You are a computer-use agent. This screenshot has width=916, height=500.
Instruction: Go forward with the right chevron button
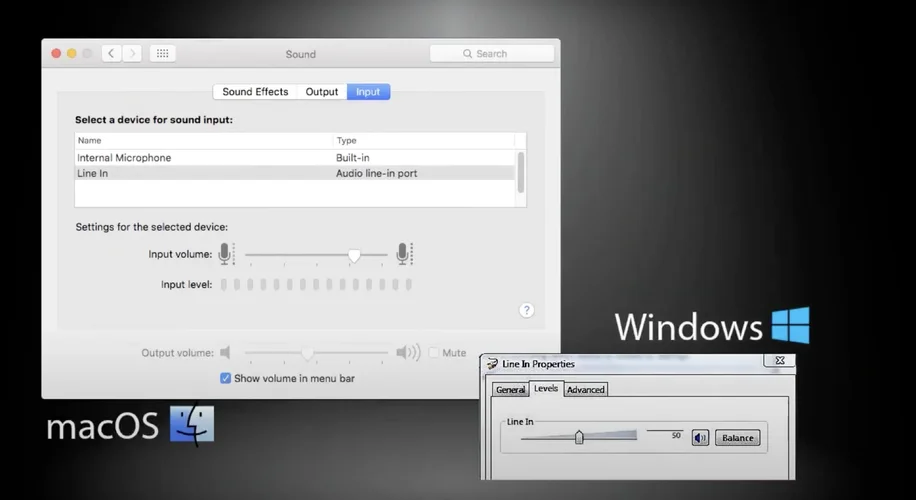pos(132,54)
